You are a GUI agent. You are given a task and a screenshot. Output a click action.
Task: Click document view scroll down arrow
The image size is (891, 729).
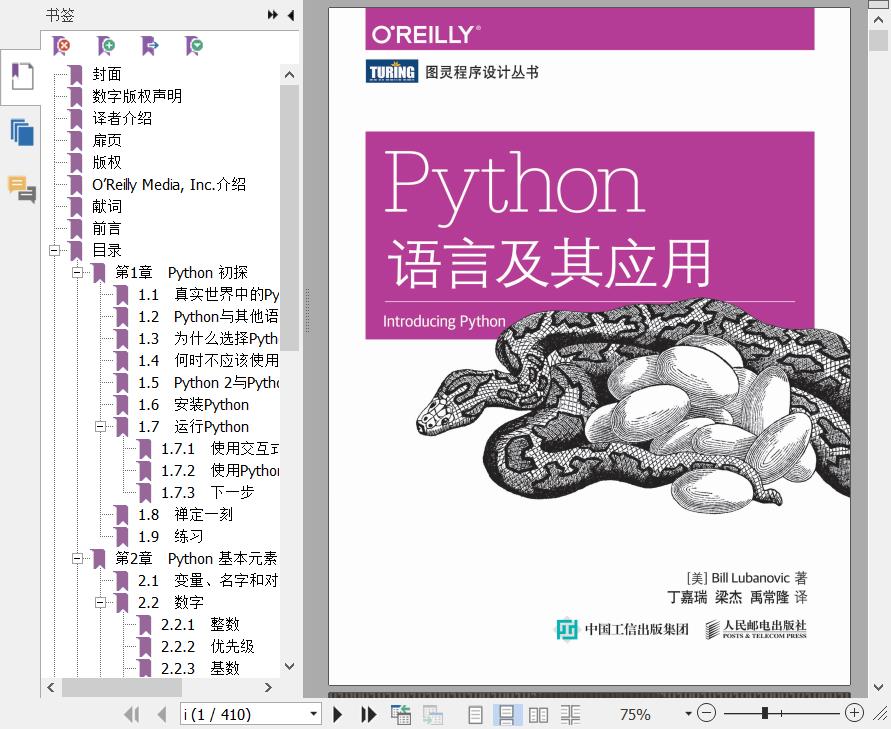tap(878, 688)
